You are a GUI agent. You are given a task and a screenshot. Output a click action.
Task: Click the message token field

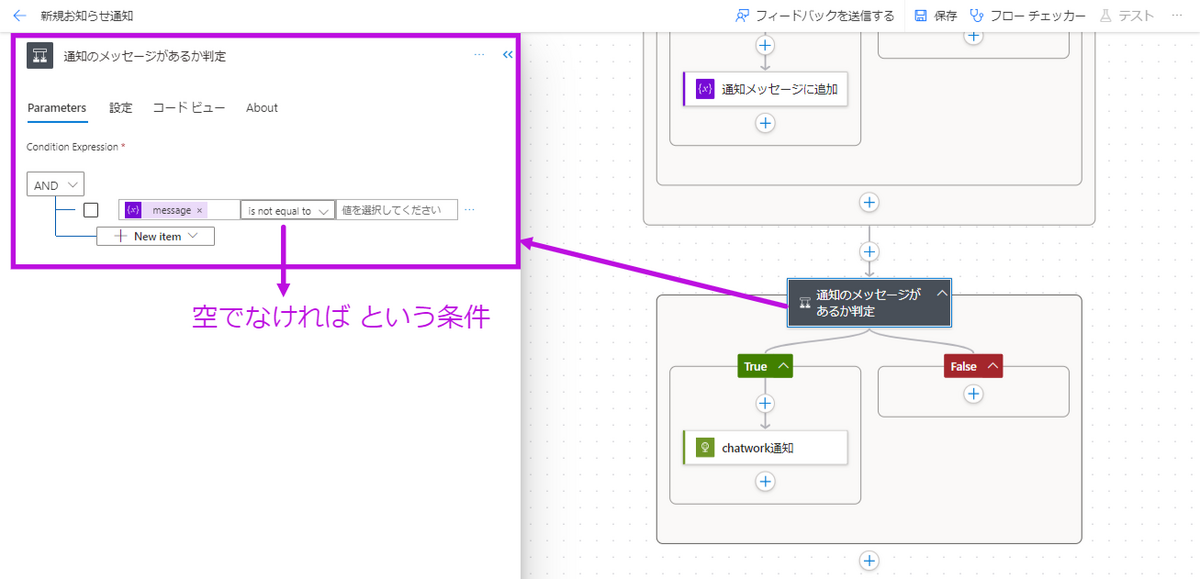(x=179, y=210)
